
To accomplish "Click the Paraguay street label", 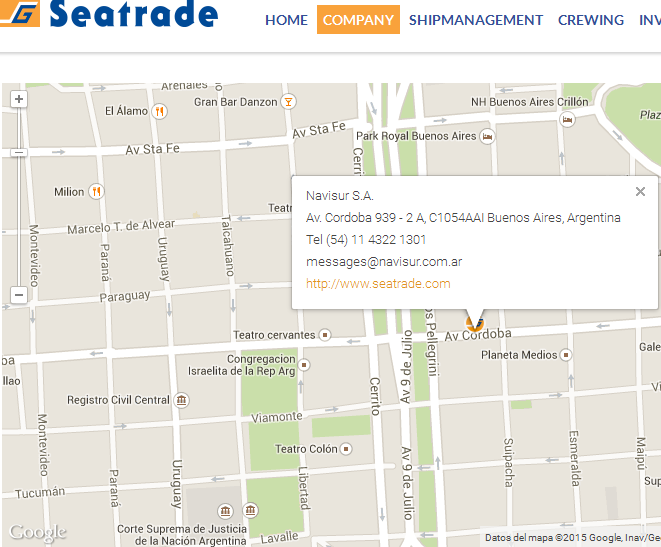I will pos(125,296).
